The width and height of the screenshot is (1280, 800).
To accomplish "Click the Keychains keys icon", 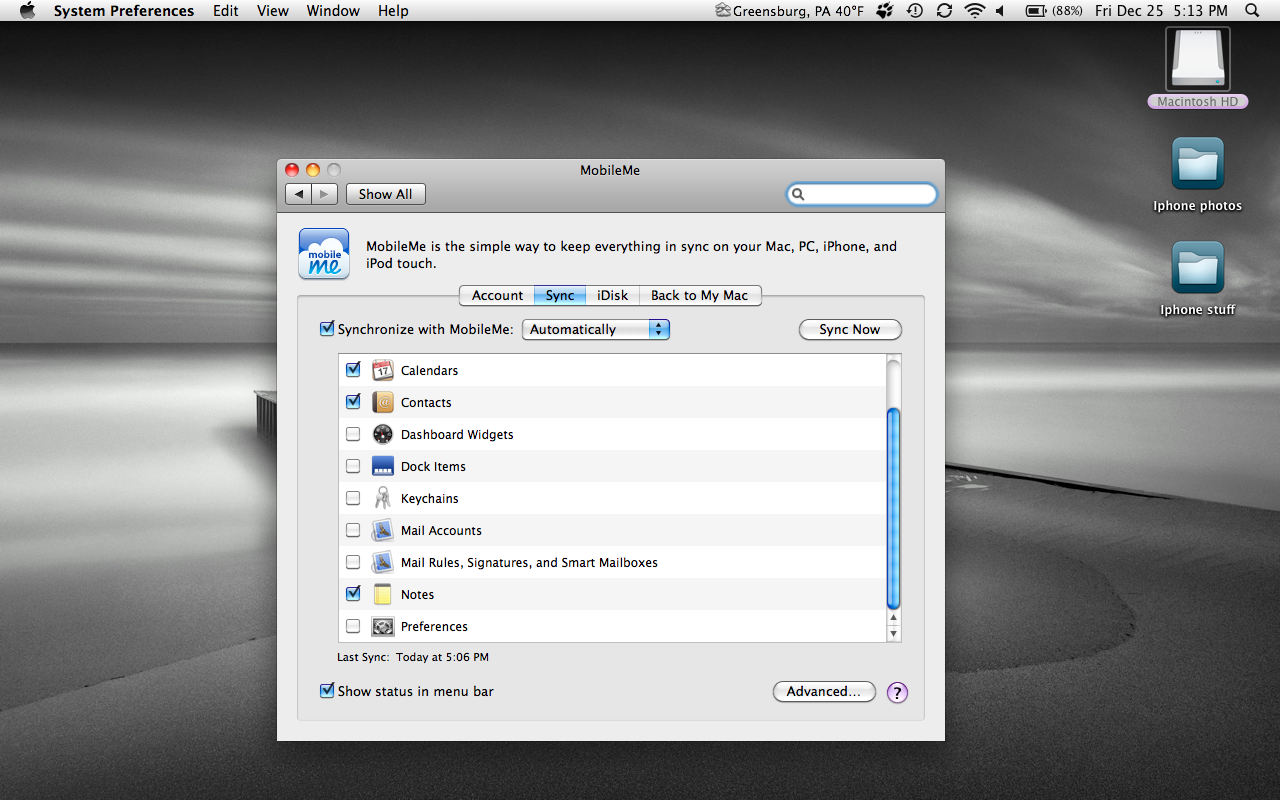I will point(383,498).
